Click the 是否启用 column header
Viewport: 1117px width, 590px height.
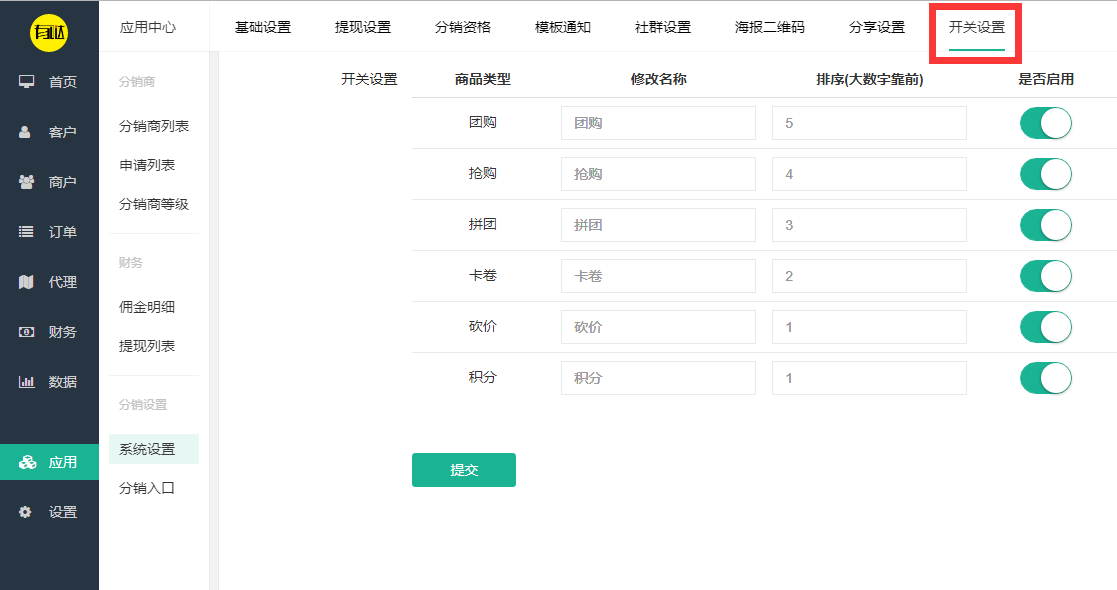click(x=1046, y=79)
